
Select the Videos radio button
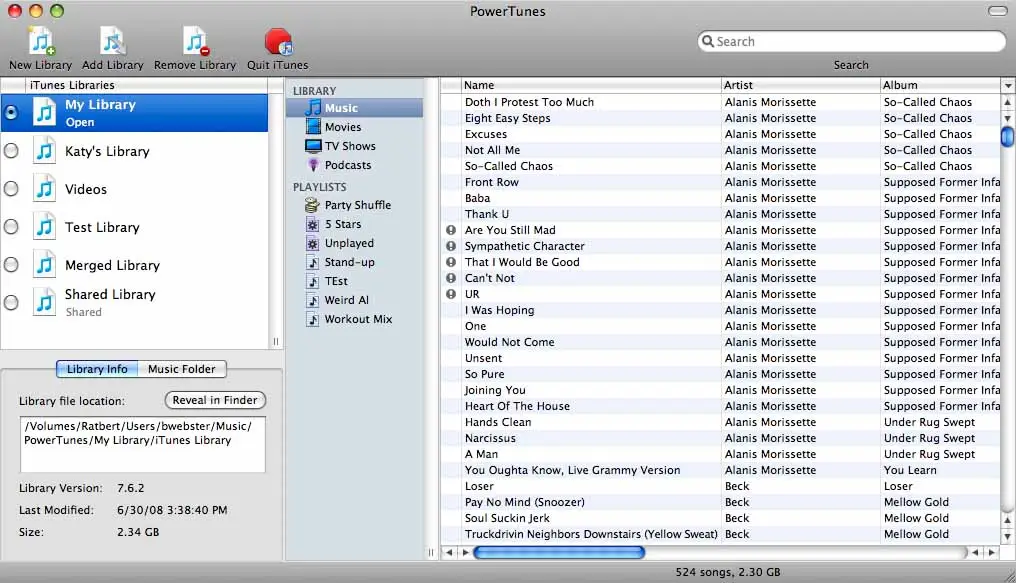click(x=11, y=189)
